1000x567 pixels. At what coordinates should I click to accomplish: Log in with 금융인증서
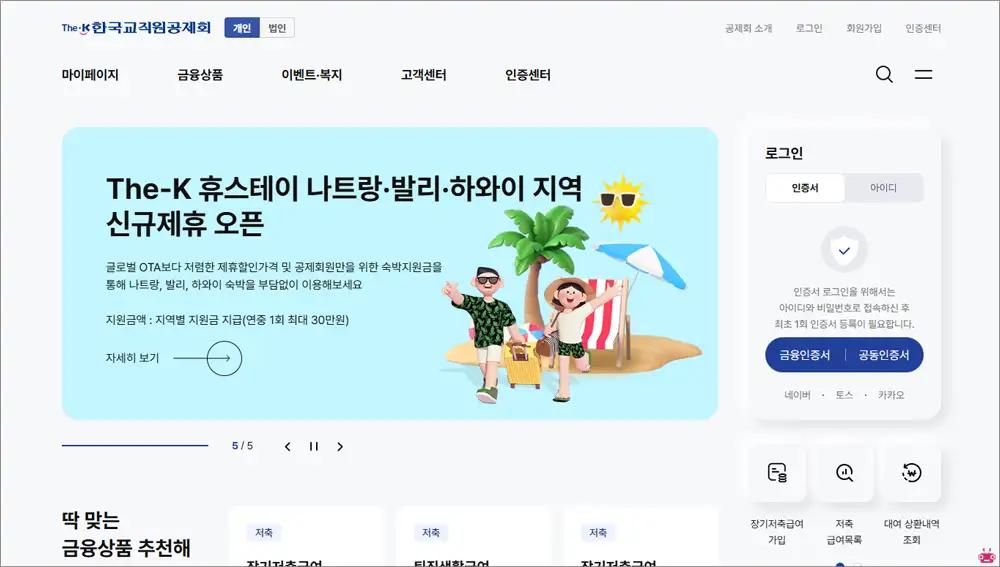[x=805, y=355]
